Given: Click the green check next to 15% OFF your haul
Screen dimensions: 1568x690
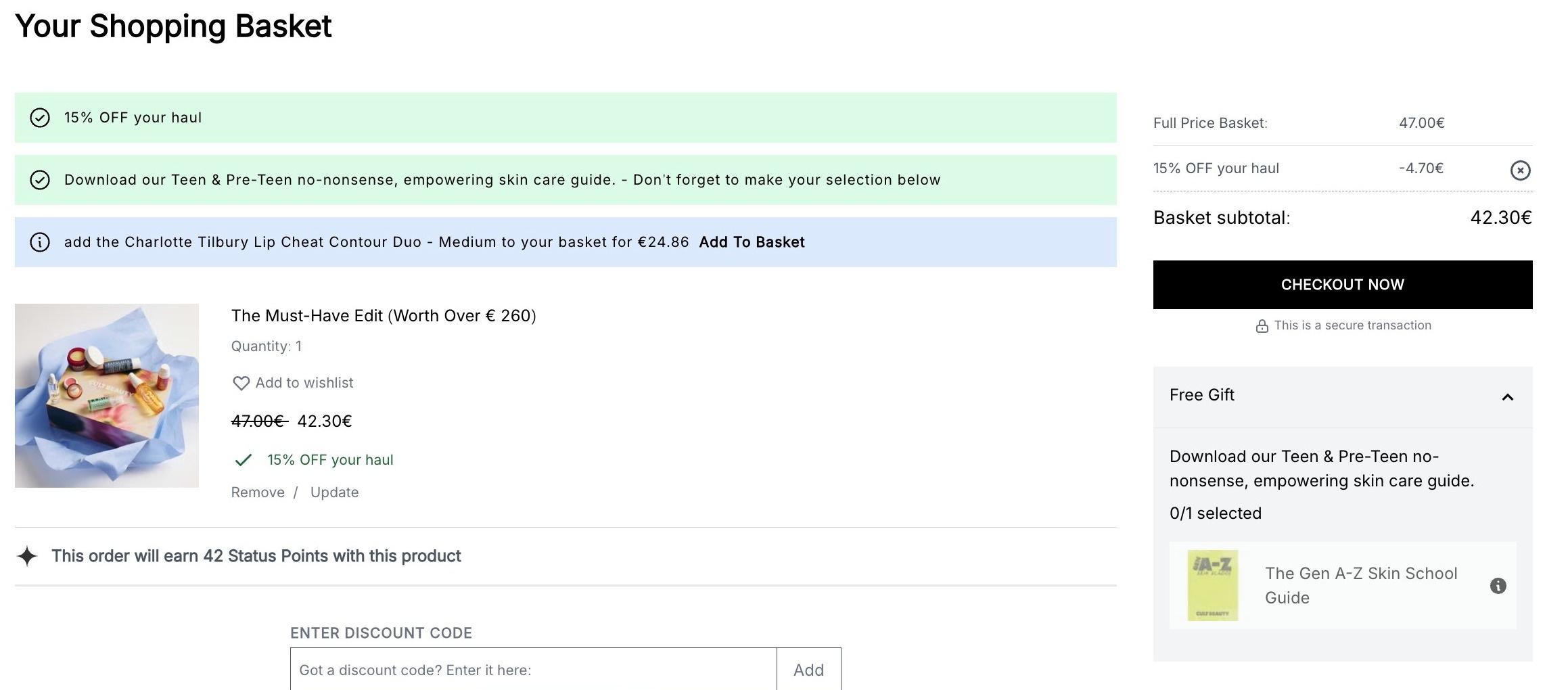Looking at the screenshot, I should click(243, 460).
